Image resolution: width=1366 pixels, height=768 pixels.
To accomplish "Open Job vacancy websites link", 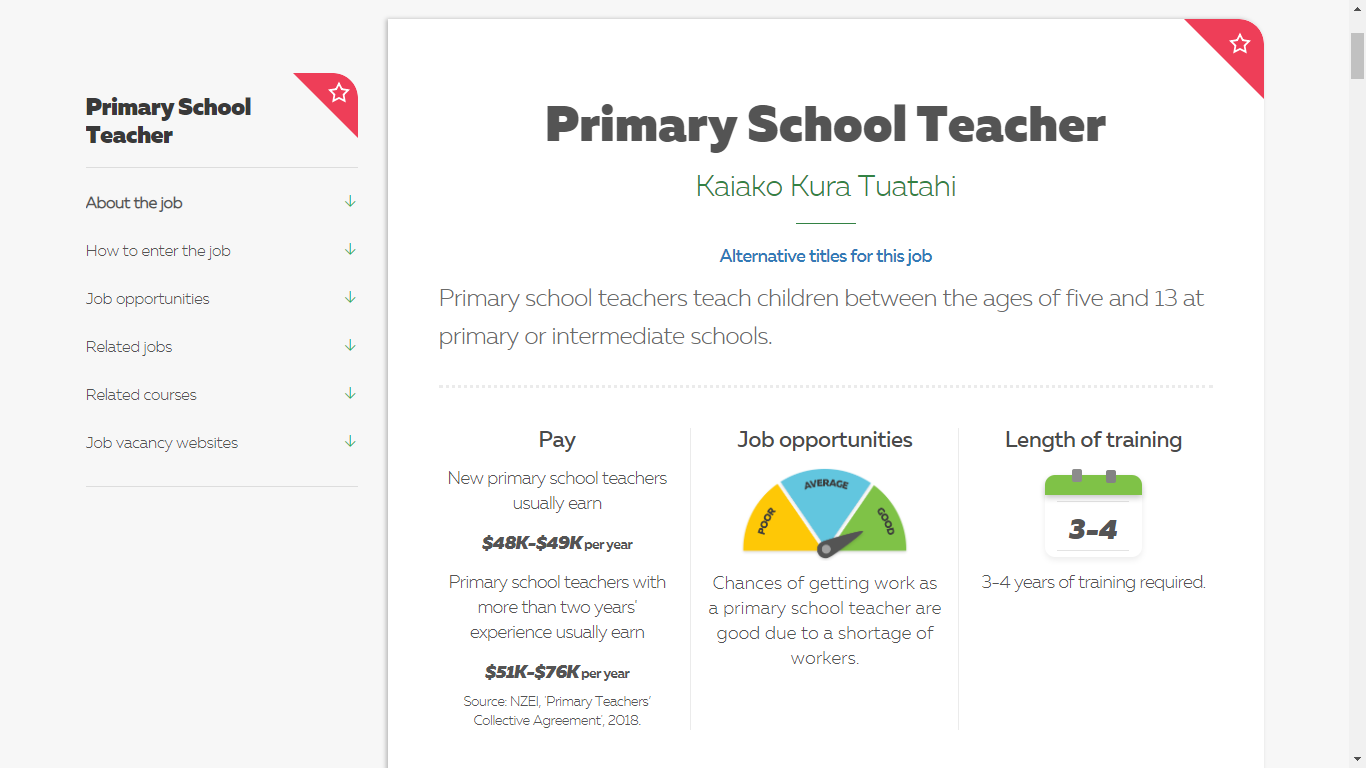I will click(162, 443).
